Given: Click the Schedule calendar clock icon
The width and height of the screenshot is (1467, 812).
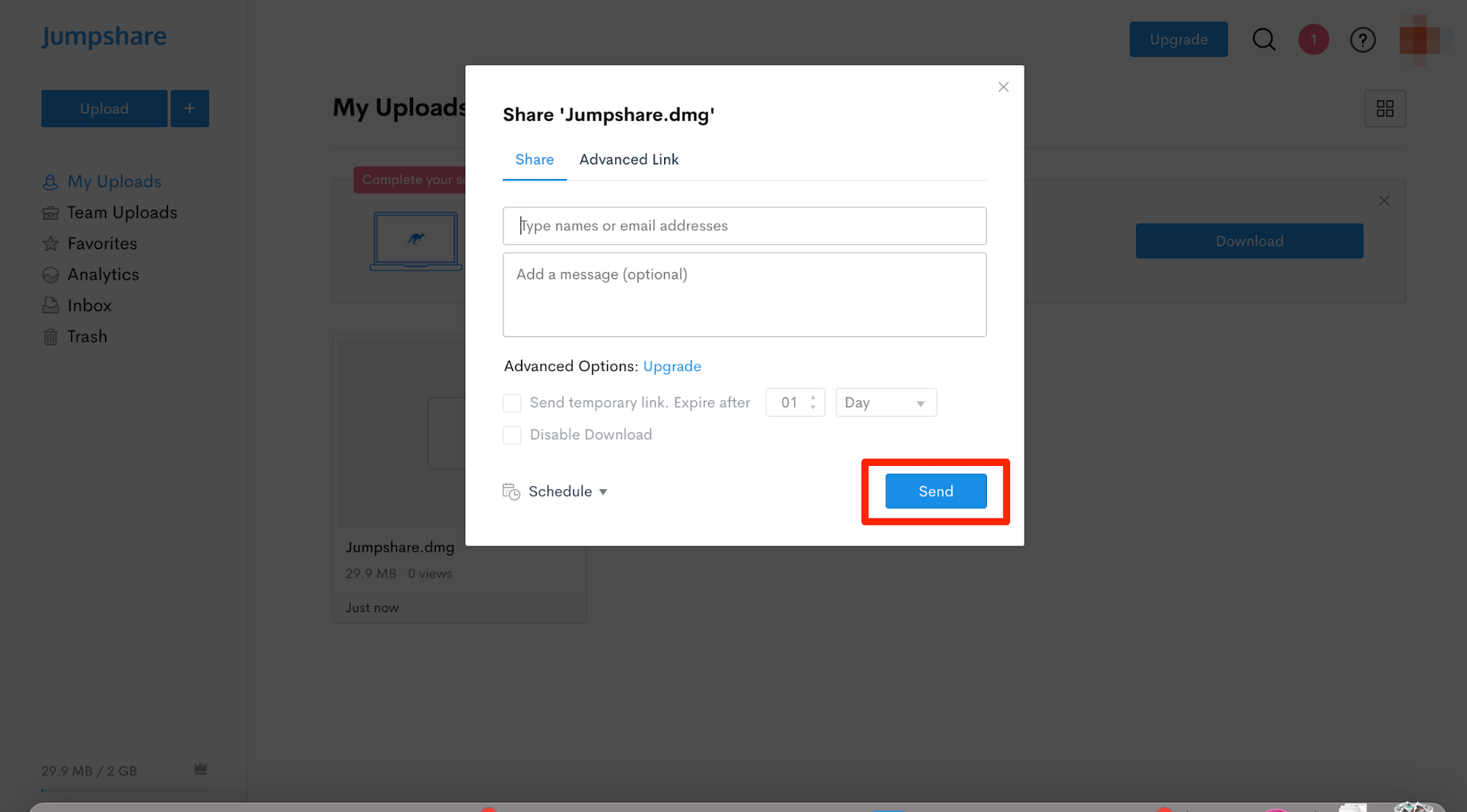Looking at the screenshot, I should 512,491.
